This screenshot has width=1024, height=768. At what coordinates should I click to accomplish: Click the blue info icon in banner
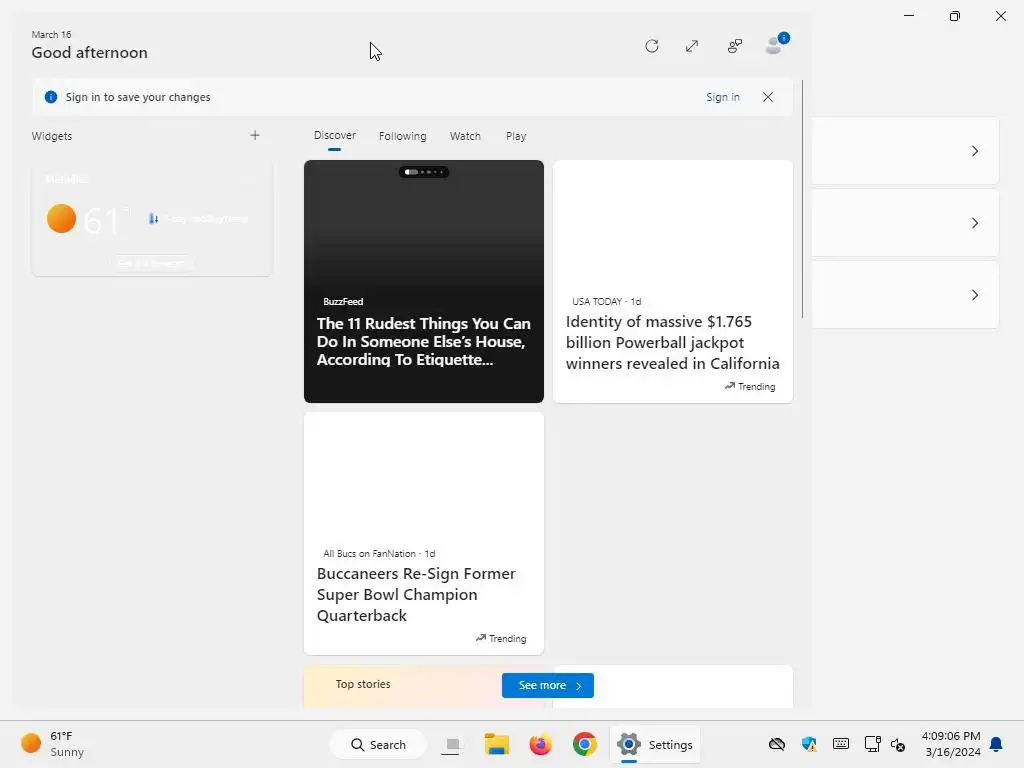click(50, 97)
